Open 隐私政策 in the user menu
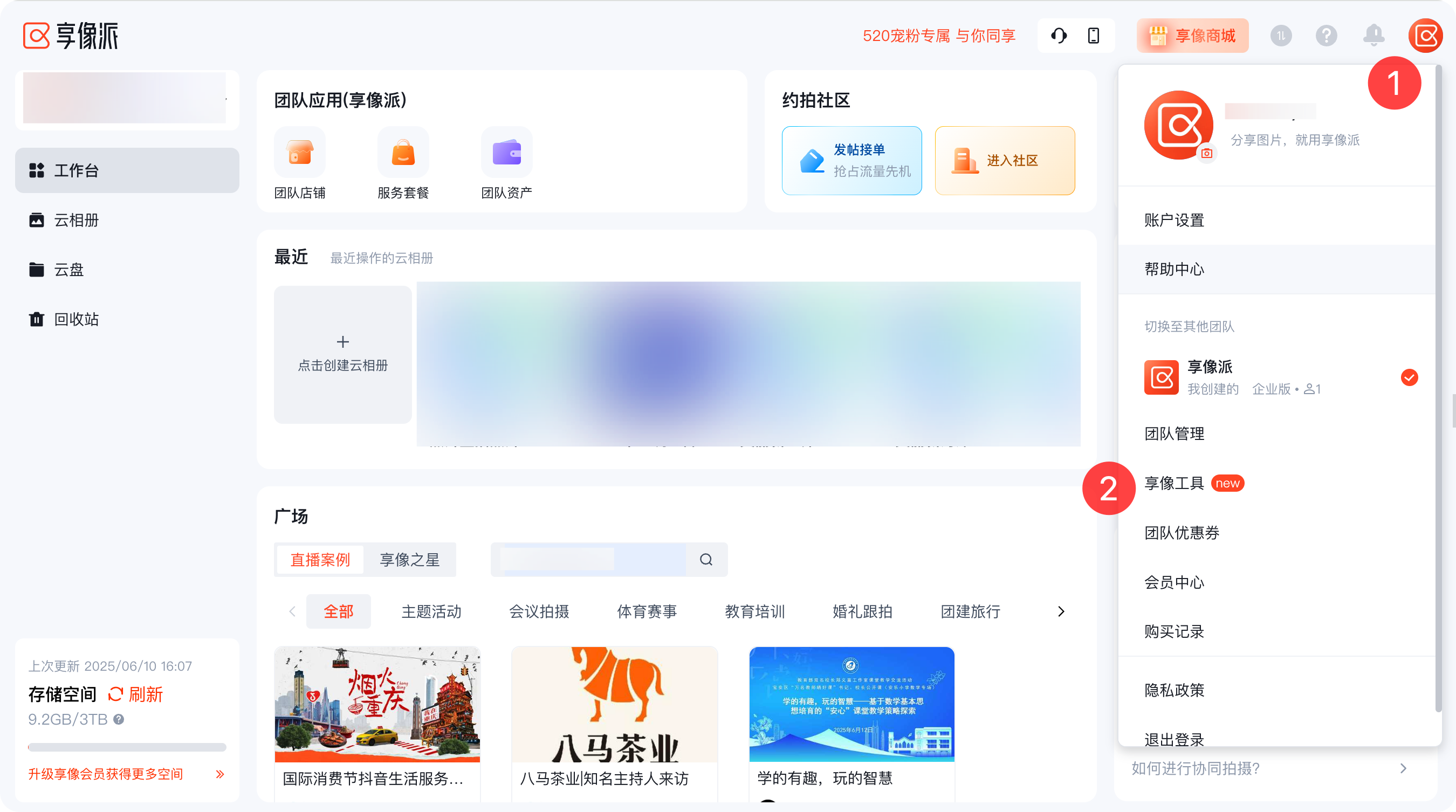This screenshot has width=1456, height=812. pos(1276,690)
